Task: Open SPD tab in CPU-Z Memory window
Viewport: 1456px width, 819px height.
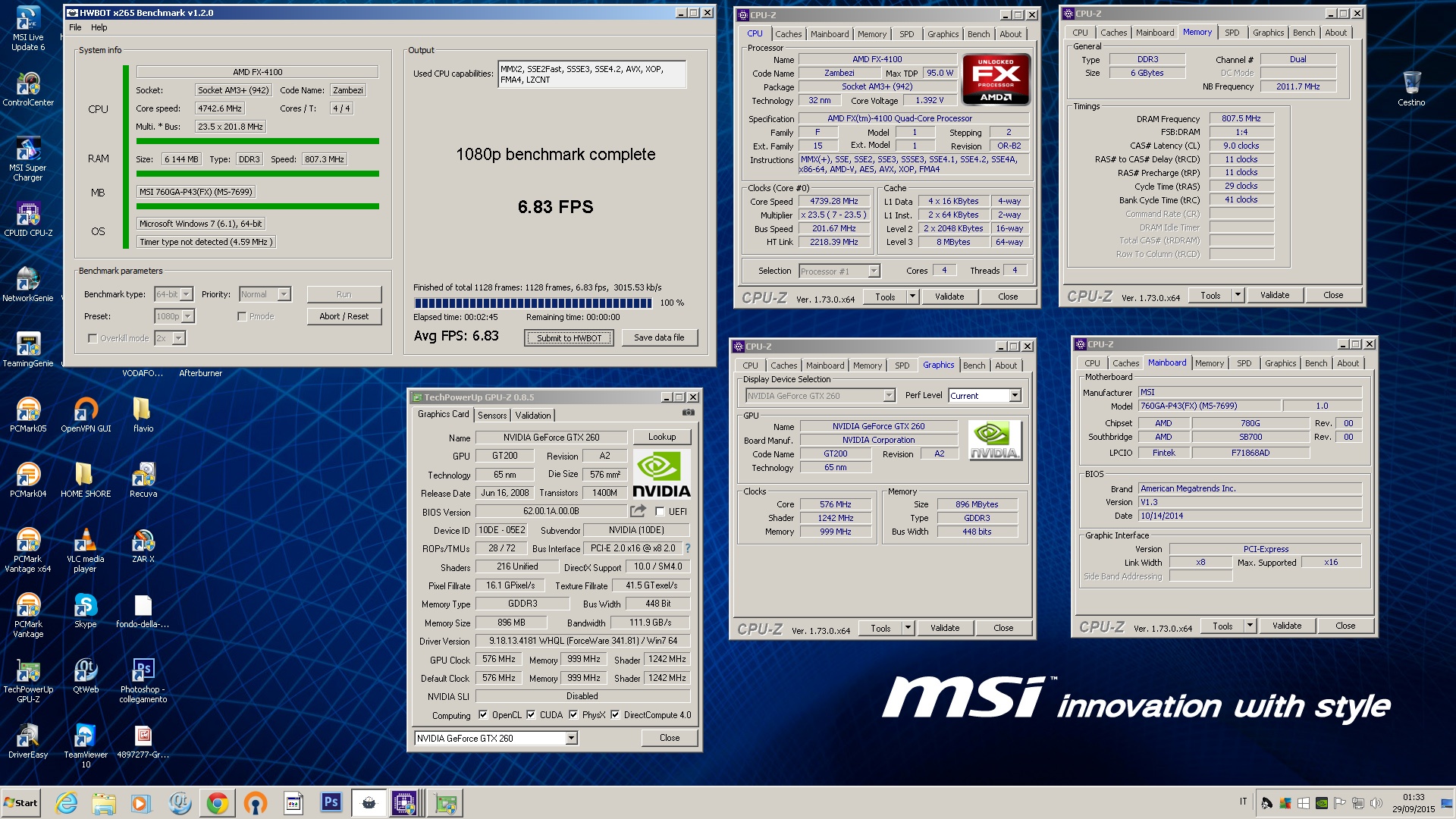Action: (x=1232, y=33)
